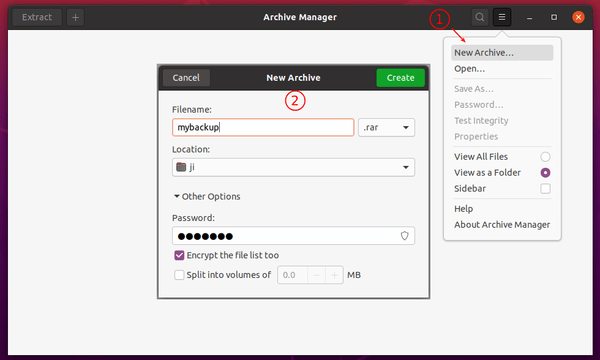The height and width of the screenshot is (360, 600).
Task: Uncheck Encrypt the file list too
Action: [x=179, y=255]
